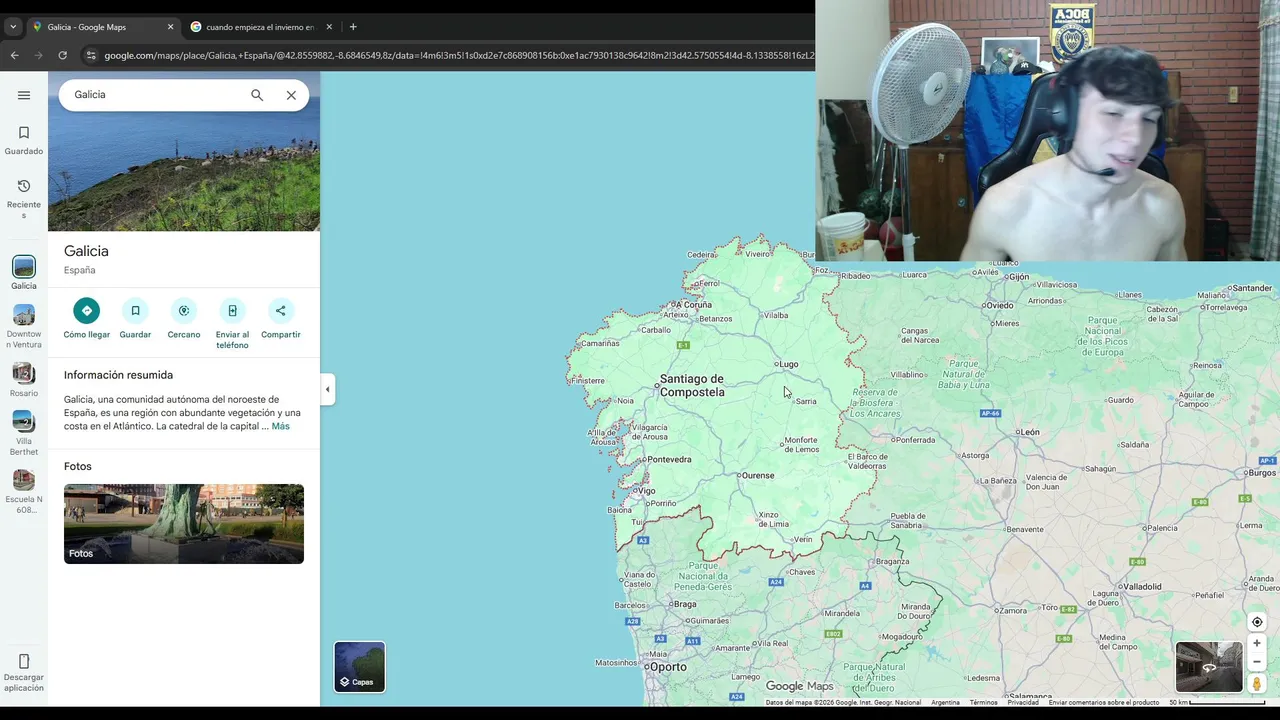The width and height of the screenshot is (1280, 720).
Task: Click Santiago de Compostela label on map
Action: pos(692,386)
